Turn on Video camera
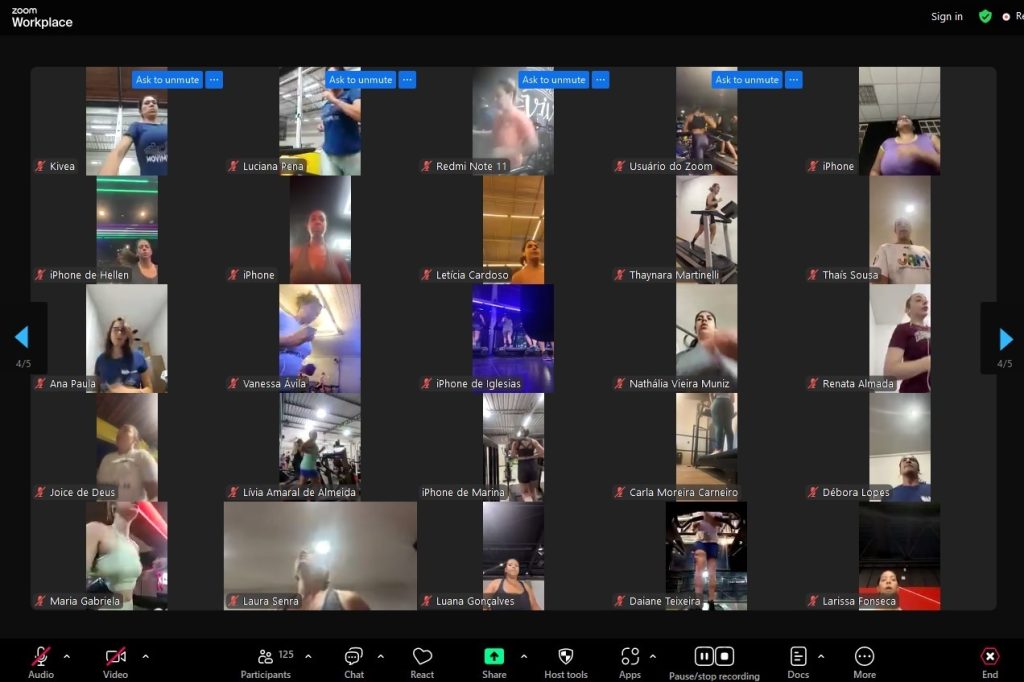Image resolution: width=1024 pixels, height=682 pixels. click(116, 657)
